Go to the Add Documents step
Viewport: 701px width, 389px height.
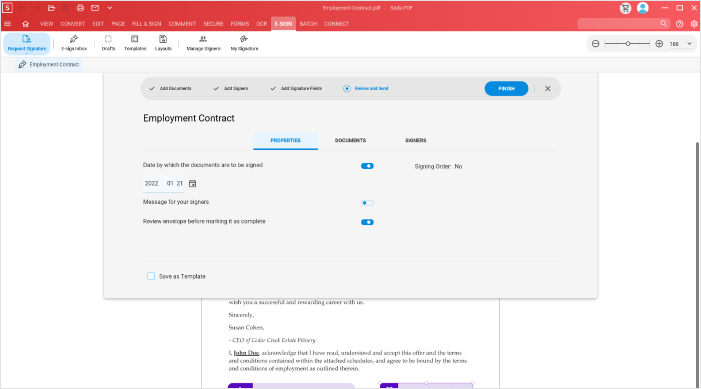click(170, 89)
